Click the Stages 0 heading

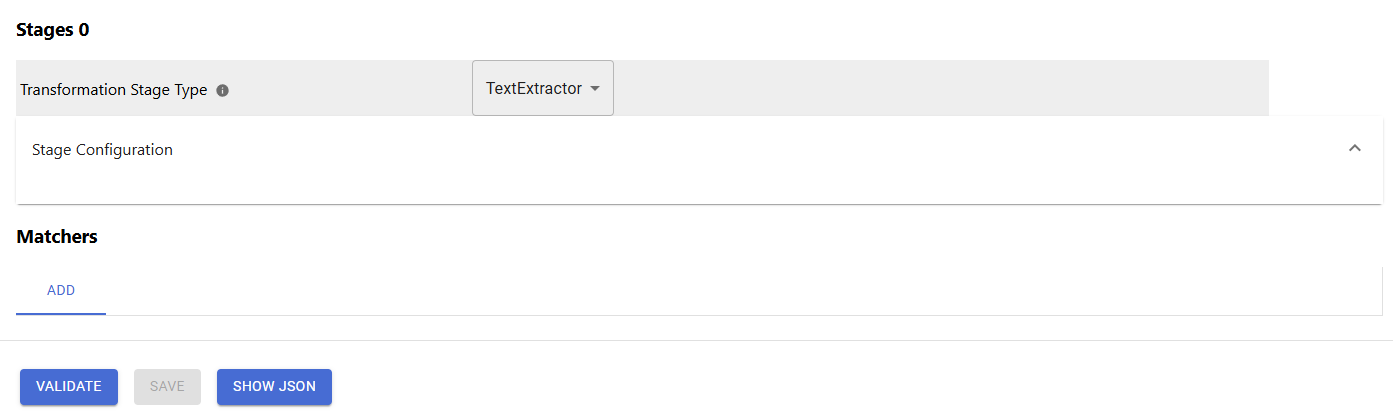tap(53, 30)
